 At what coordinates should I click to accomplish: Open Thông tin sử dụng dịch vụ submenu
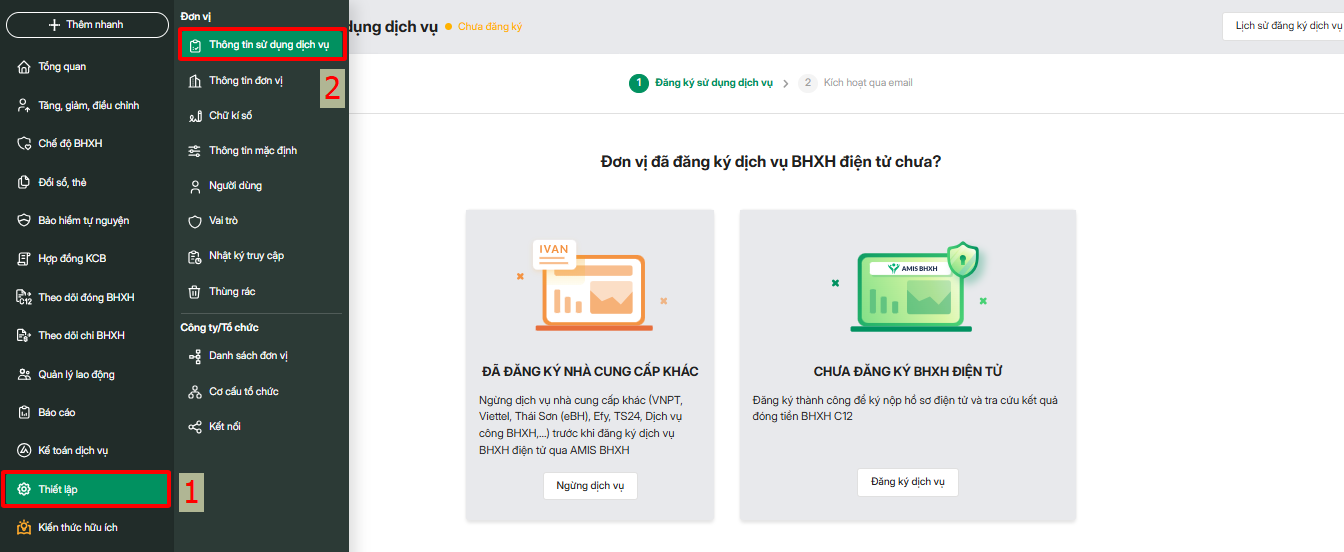click(262, 45)
